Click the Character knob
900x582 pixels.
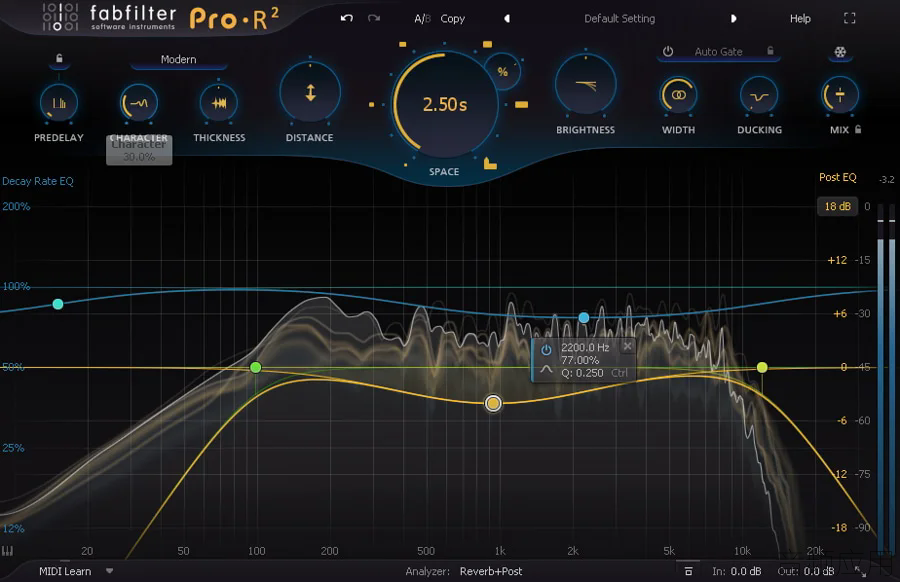[x=138, y=103]
